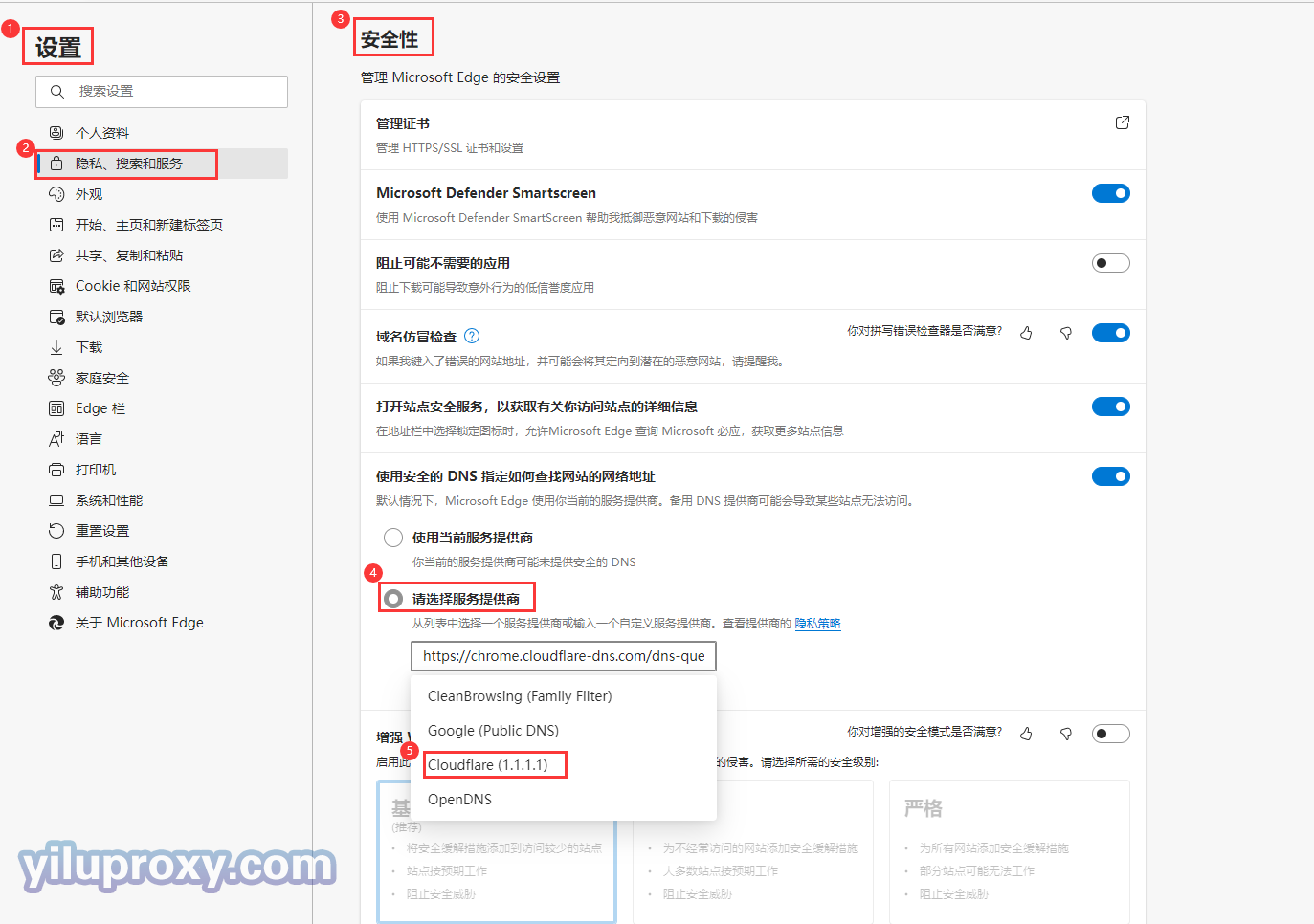Open the 默认浏览器 settings page

[162, 317]
